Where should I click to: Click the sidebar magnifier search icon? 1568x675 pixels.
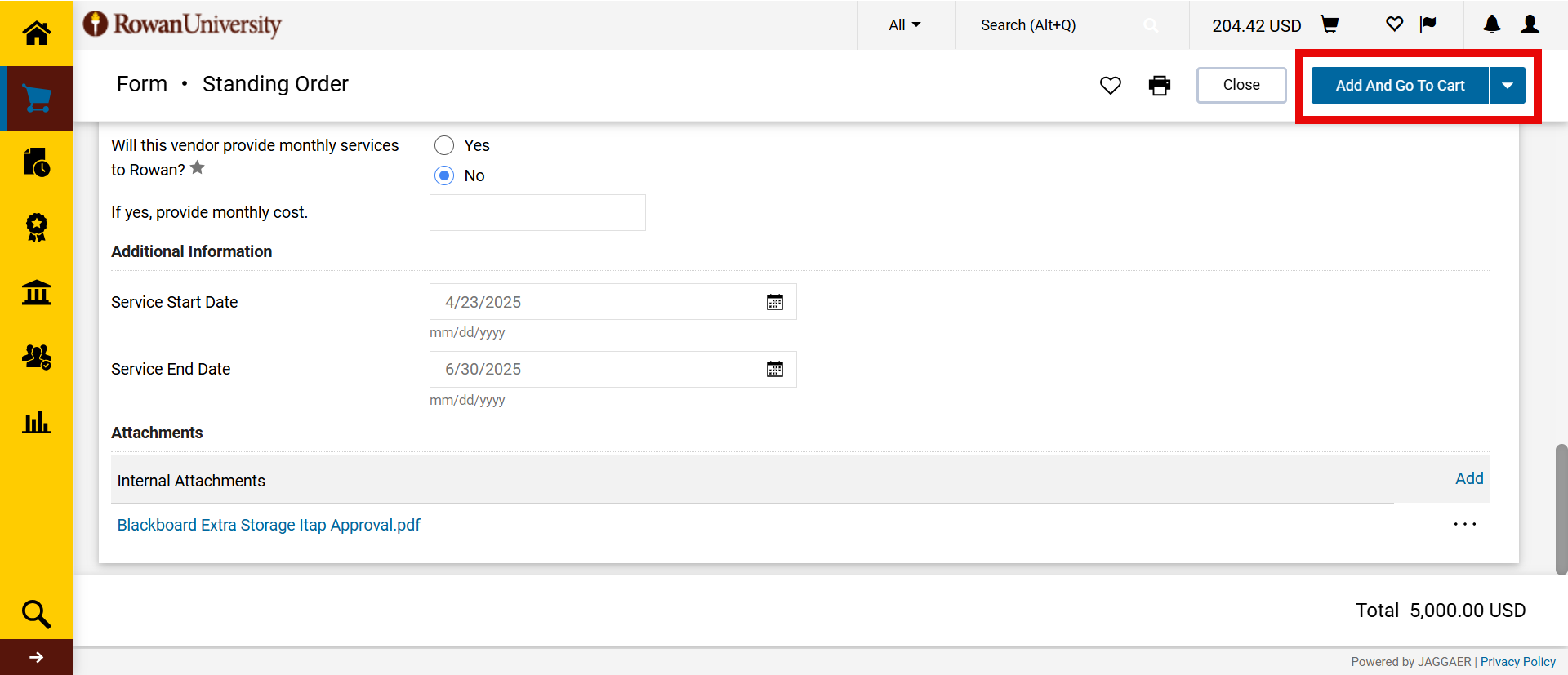[37, 614]
